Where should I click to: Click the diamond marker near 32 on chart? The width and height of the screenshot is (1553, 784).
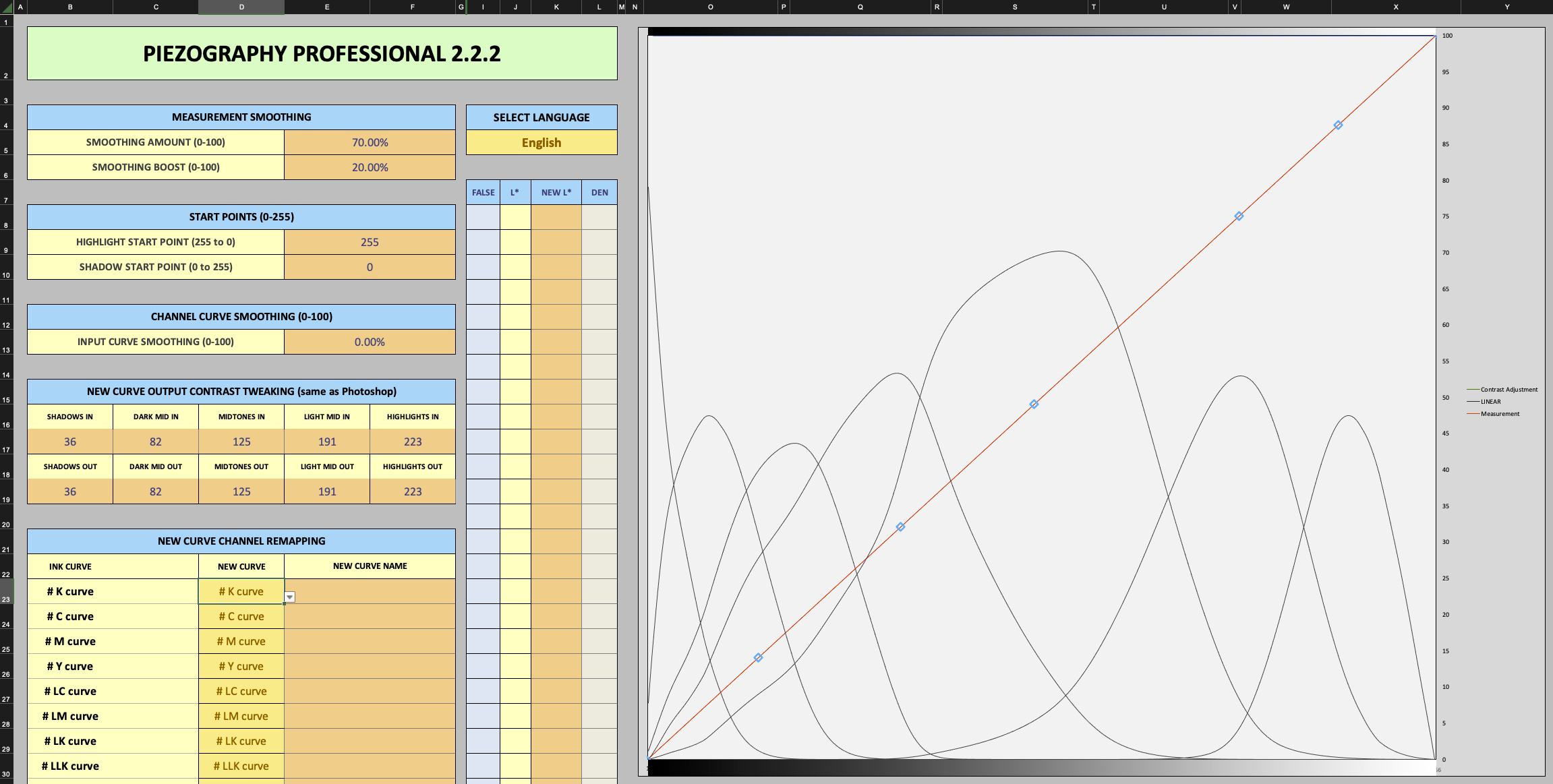[900, 526]
